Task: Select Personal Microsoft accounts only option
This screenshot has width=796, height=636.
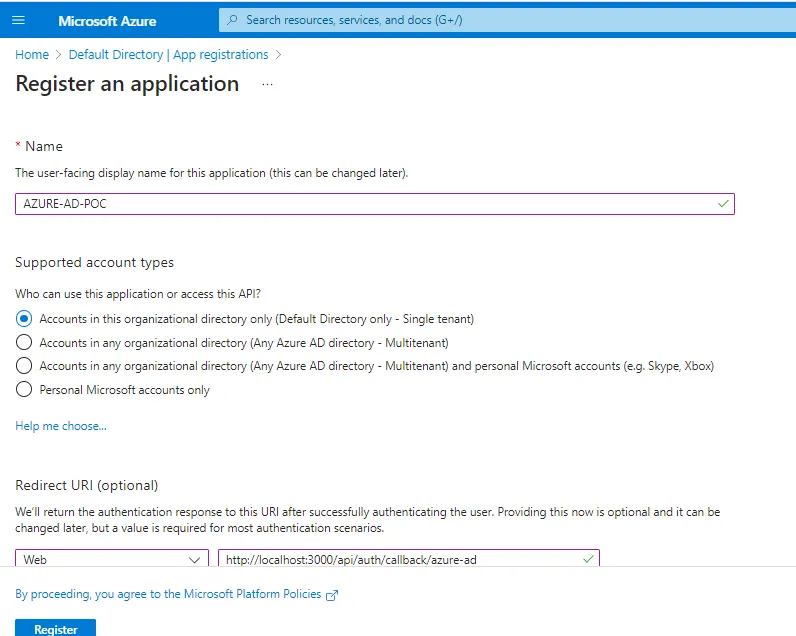Action: click(24, 389)
